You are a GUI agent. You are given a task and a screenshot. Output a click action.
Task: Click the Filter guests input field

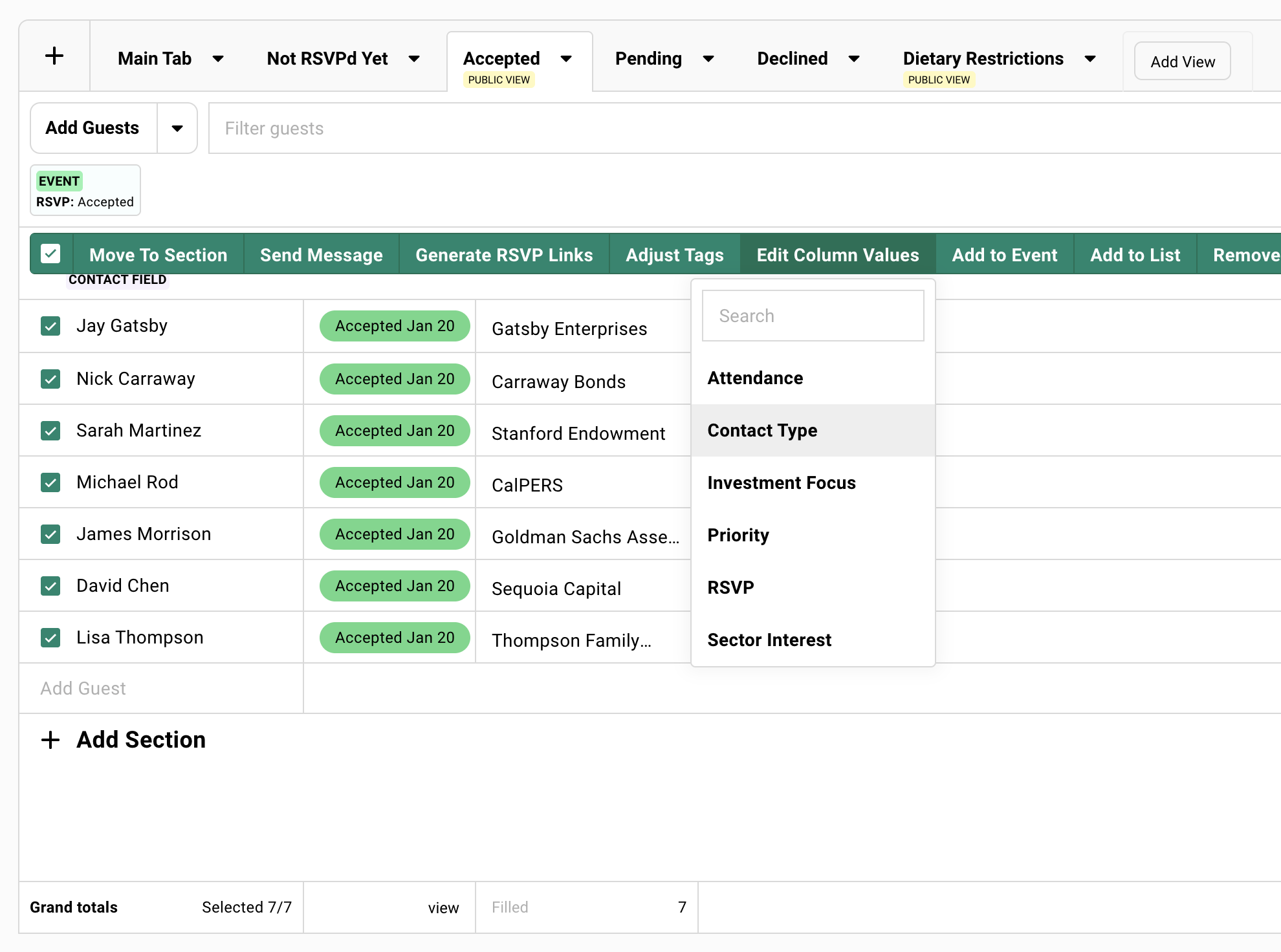(453, 128)
